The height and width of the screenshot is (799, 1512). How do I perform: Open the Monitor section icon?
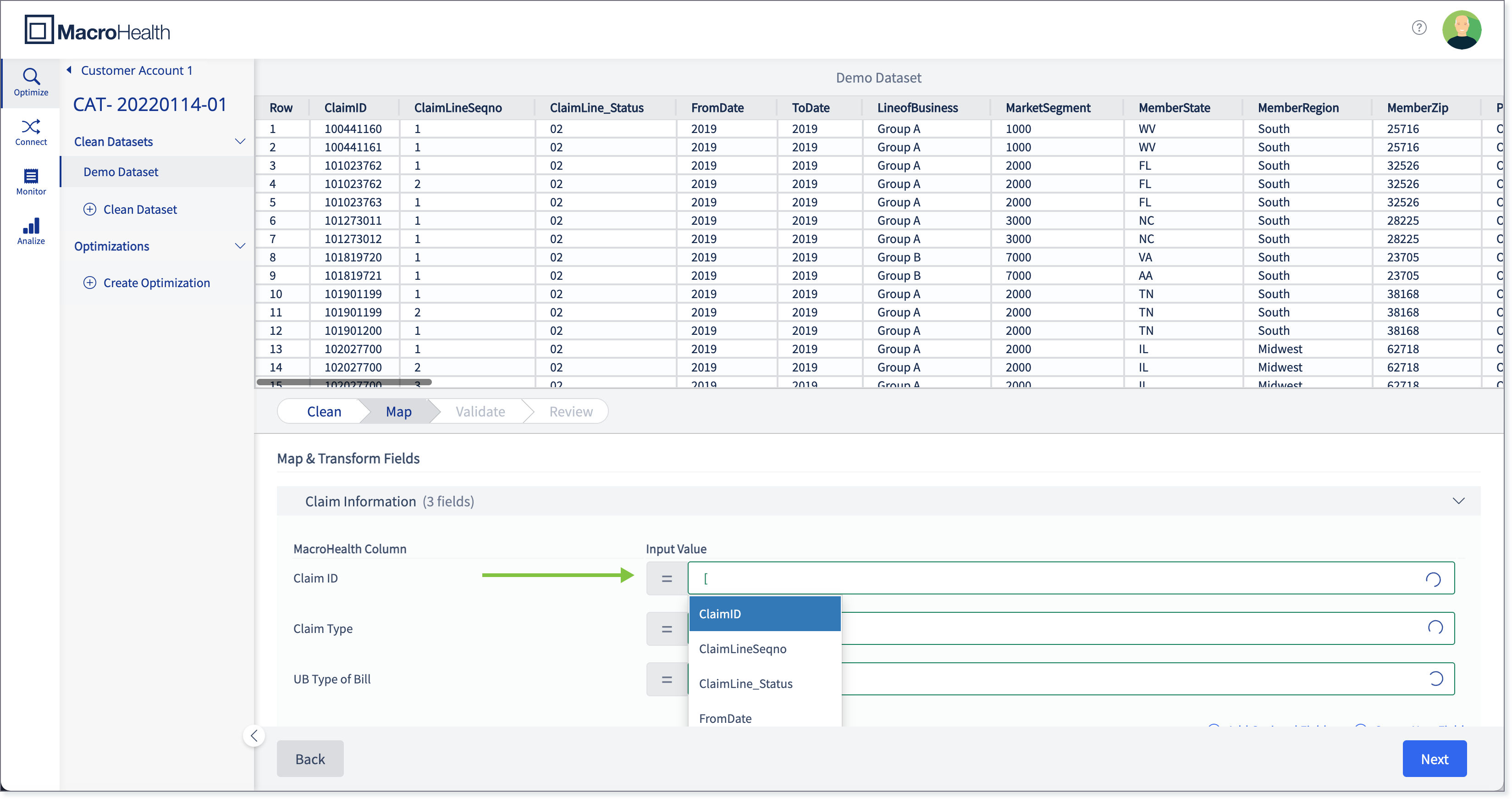(x=31, y=176)
